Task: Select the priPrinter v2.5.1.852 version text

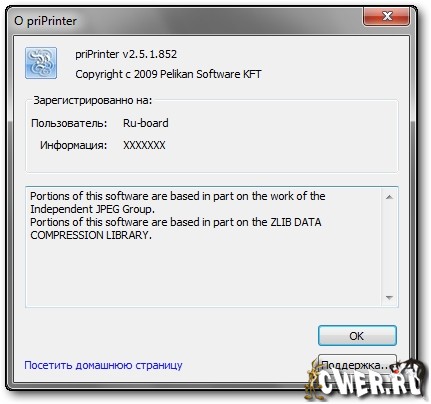Action: [x=126, y=54]
